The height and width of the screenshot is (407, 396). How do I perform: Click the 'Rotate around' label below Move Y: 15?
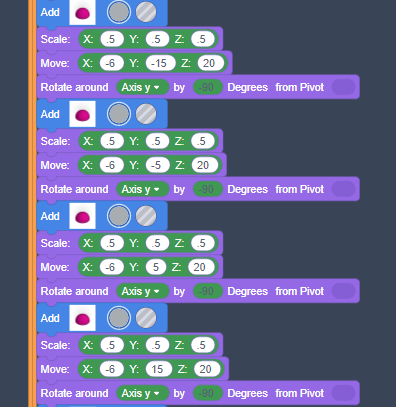tap(74, 393)
